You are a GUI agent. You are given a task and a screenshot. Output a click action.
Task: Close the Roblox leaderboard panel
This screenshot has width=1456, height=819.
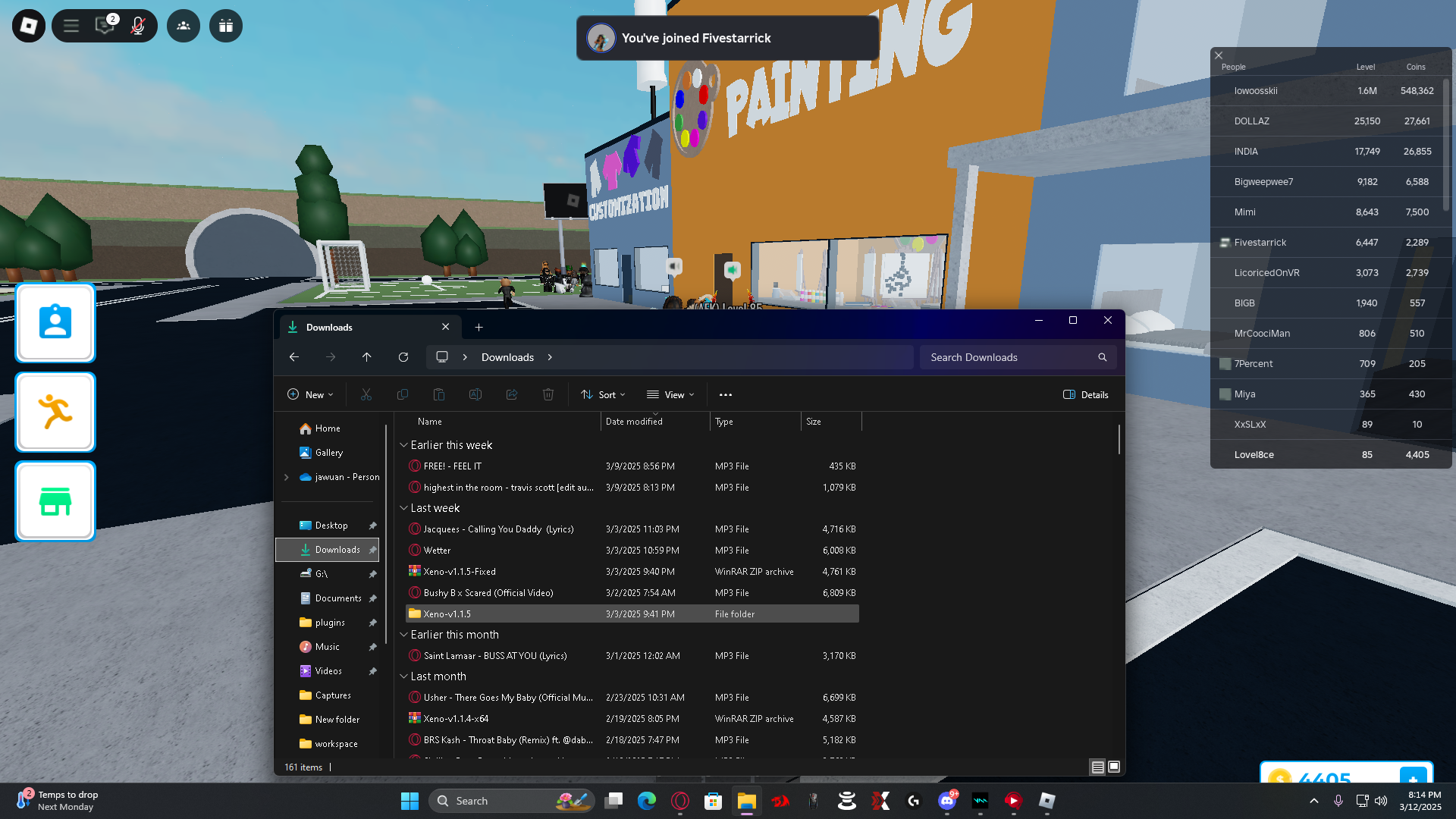[x=1219, y=55]
